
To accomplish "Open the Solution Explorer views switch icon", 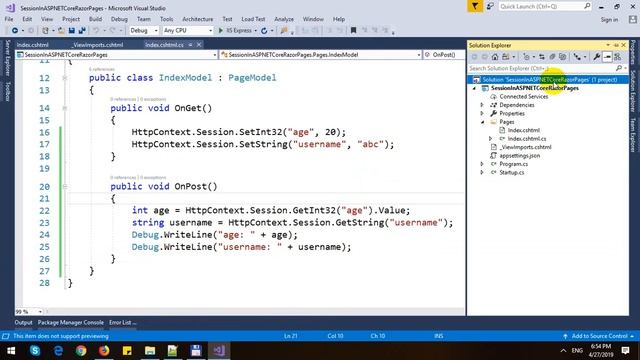I will (506, 57).
